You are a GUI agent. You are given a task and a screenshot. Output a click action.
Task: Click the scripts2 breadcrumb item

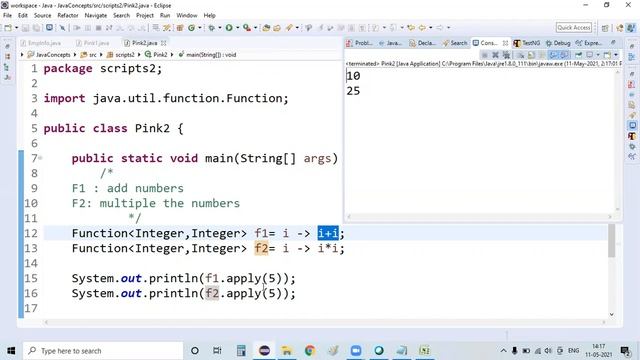(x=120, y=55)
